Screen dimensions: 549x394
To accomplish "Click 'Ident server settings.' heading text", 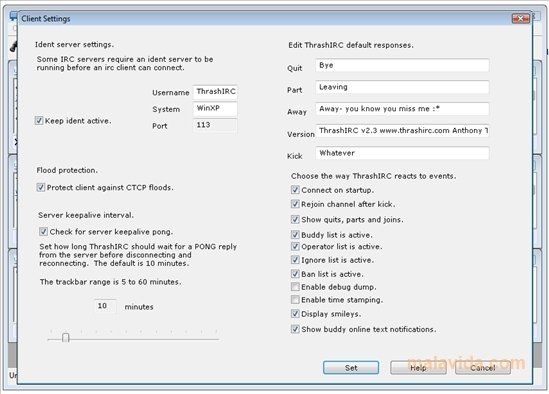I will click(x=74, y=44).
